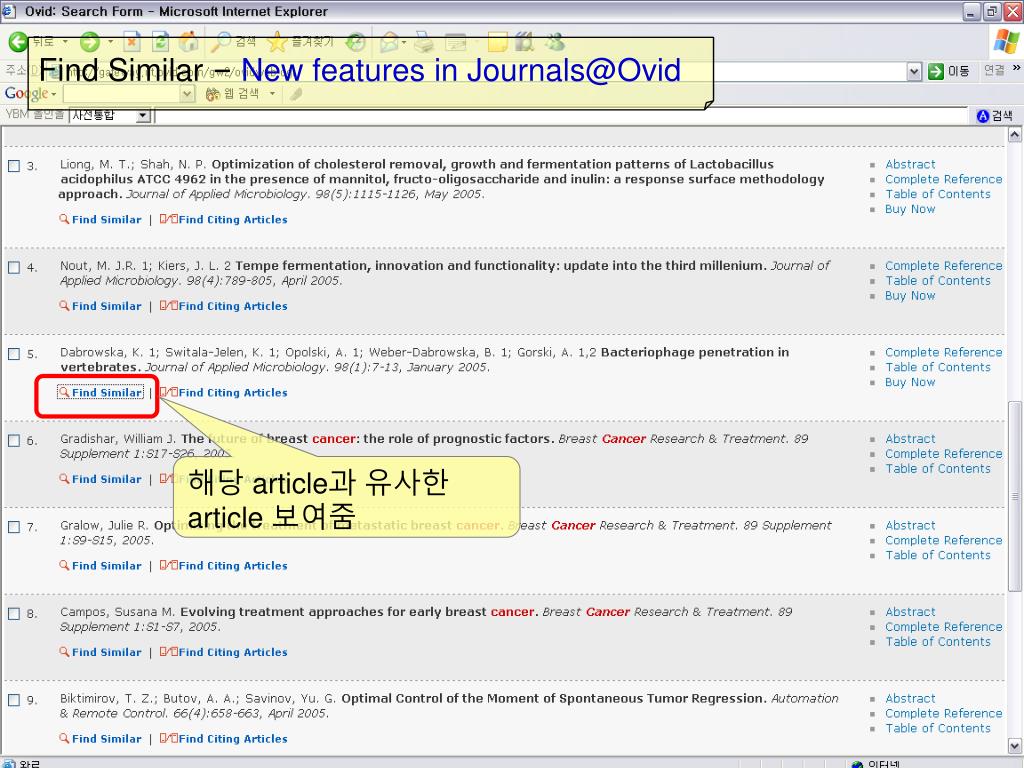The image size is (1024, 768).
Task: Select checkbox for article 3 Liong
Action: (14, 166)
